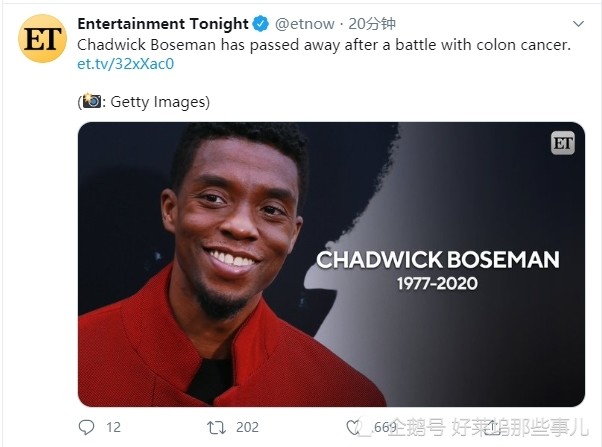This screenshot has width=602, height=447.
Task: Click the Entertainment Tonight ET avatar
Action: pos(42,38)
